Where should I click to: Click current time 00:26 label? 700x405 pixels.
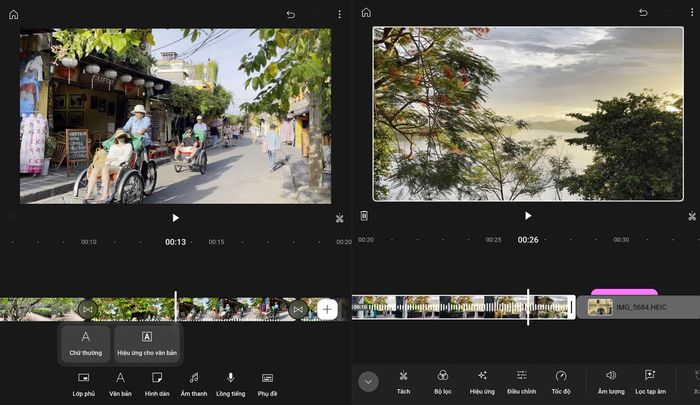(x=528, y=240)
